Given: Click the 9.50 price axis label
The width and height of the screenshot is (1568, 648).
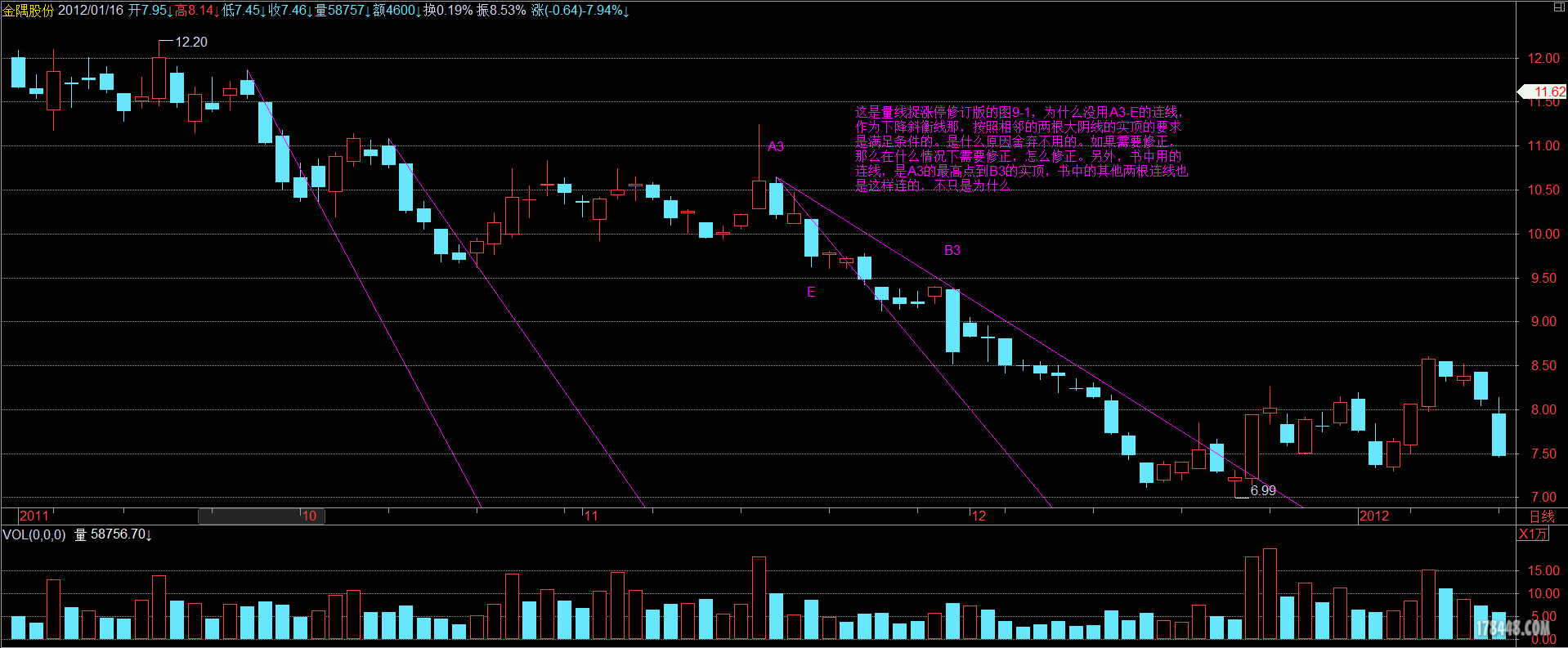Looking at the screenshot, I should 1544,278.
